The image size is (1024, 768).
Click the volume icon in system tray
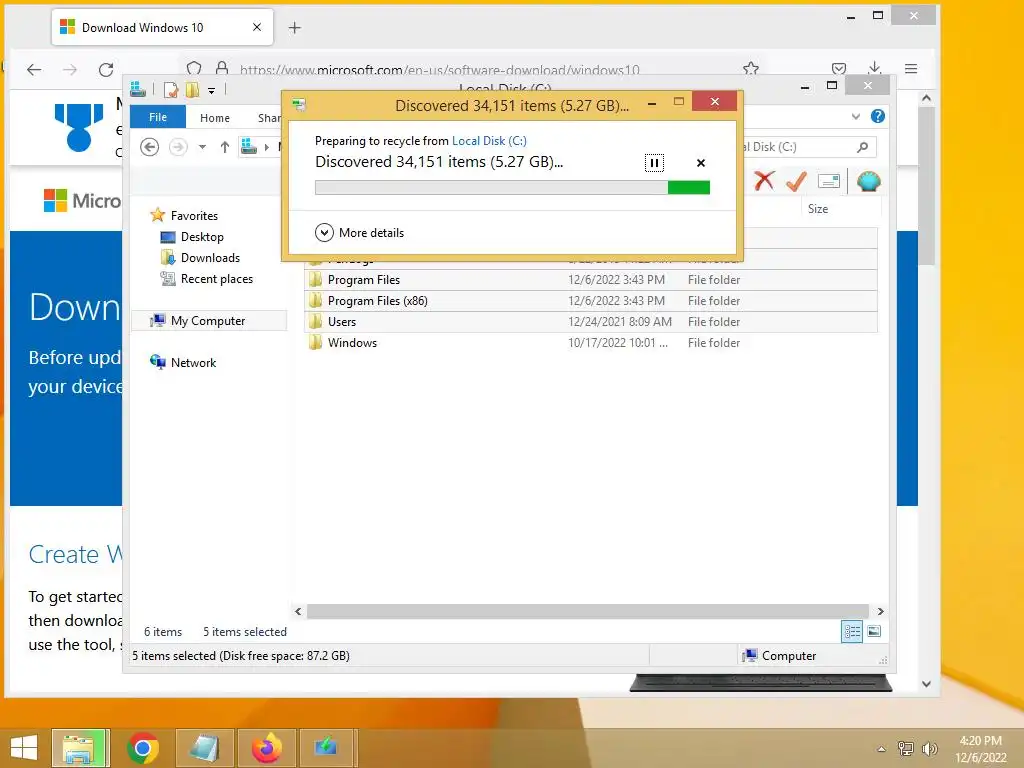(x=929, y=748)
